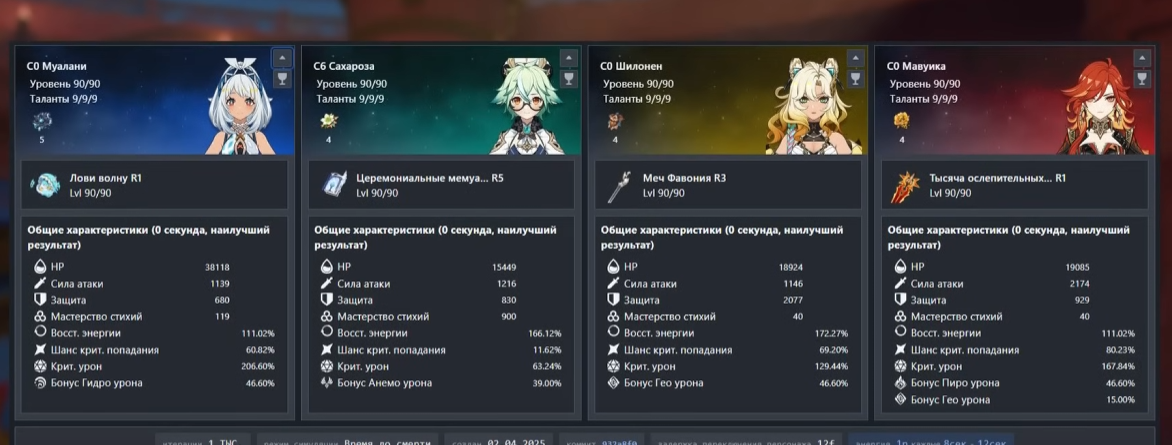Click the trophy icon on Шилонен card
This screenshot has width=1172, height=445.
tap(855, 79)
